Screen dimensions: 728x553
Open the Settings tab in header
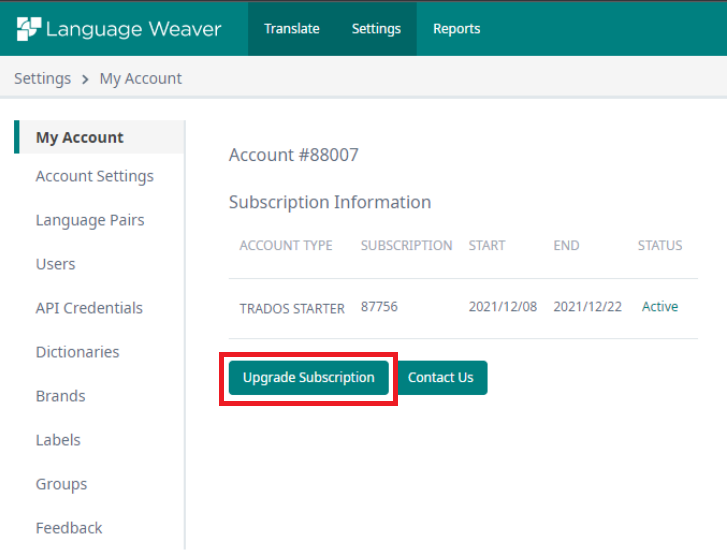click(x=376, y=29)
